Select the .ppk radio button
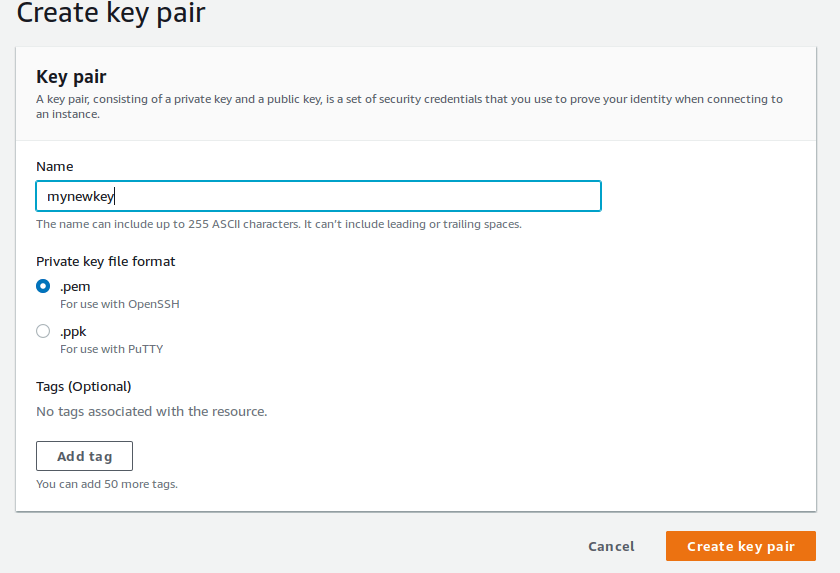Image resolution: width=840 pixels, height=573 pixels. coord(43,331)
